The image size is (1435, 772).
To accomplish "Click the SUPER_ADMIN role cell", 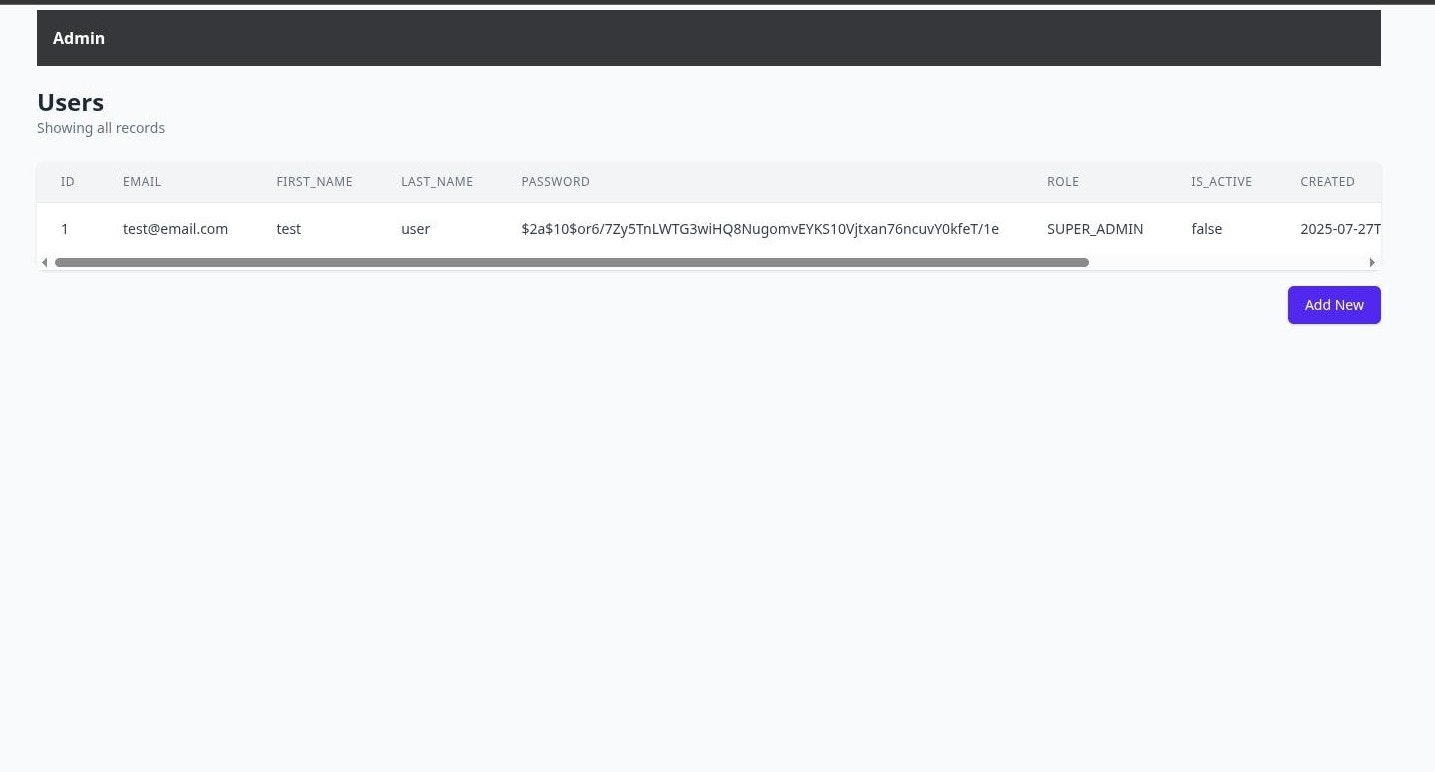I will click(x=1095, y=229).
